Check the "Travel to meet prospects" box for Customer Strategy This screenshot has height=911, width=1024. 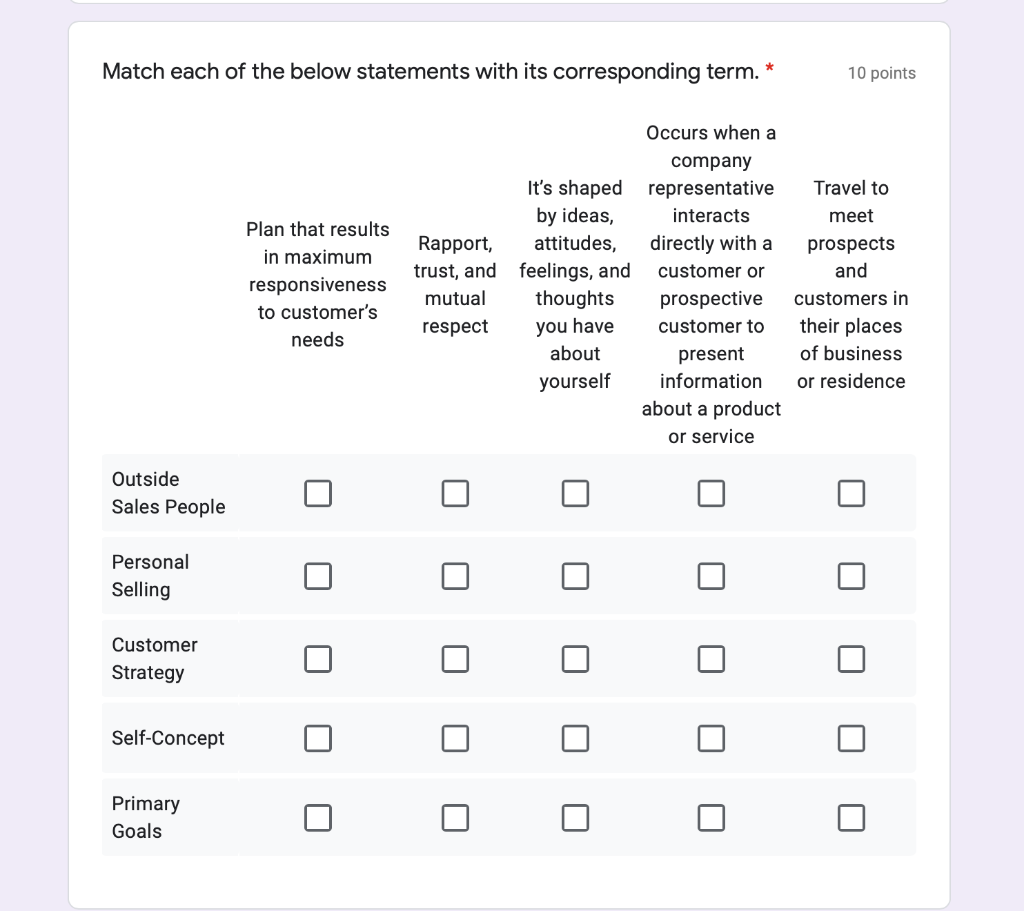point(851,658)
